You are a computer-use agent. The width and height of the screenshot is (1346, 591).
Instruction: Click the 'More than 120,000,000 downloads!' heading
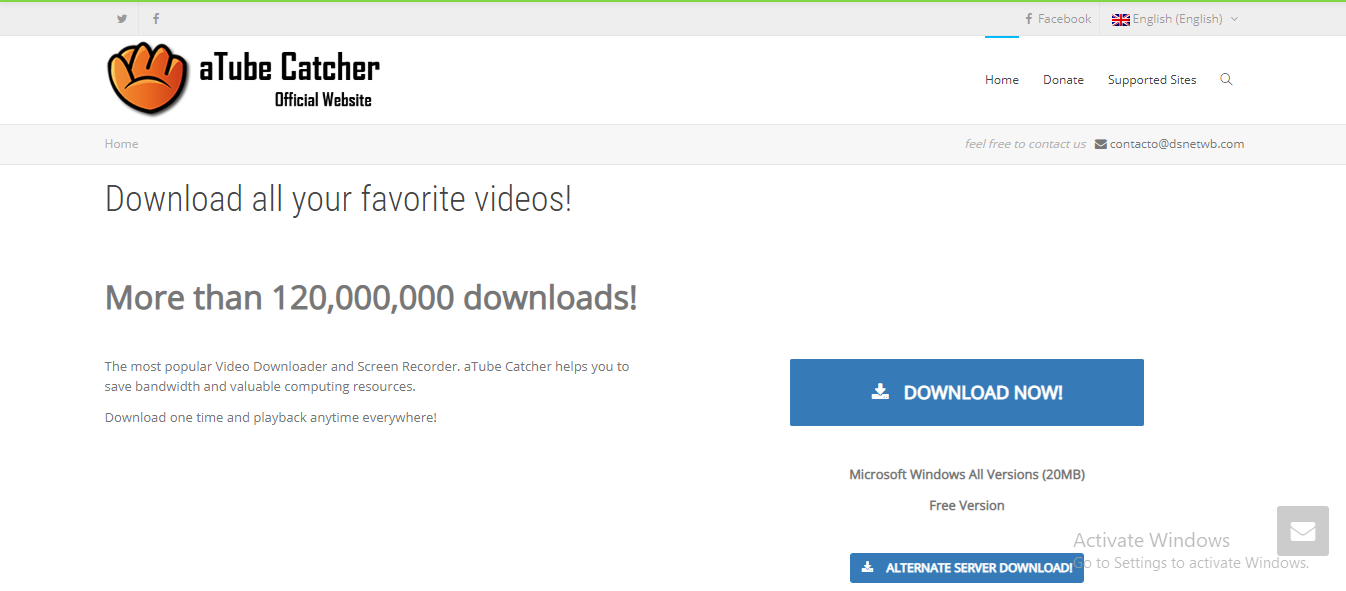tap(371, 298)
